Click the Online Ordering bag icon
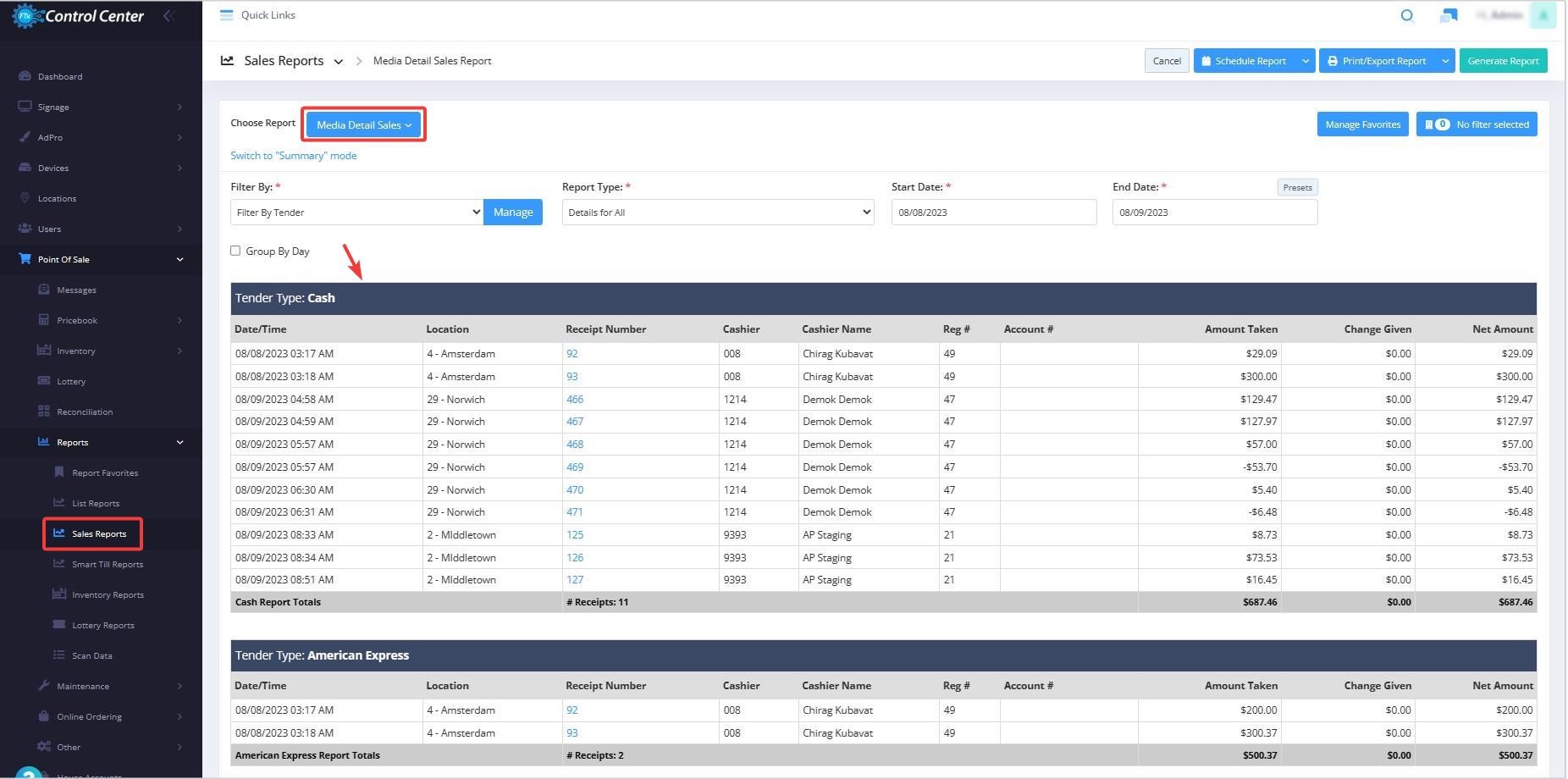Screen dimensions: 1568x779 point(44,716)
